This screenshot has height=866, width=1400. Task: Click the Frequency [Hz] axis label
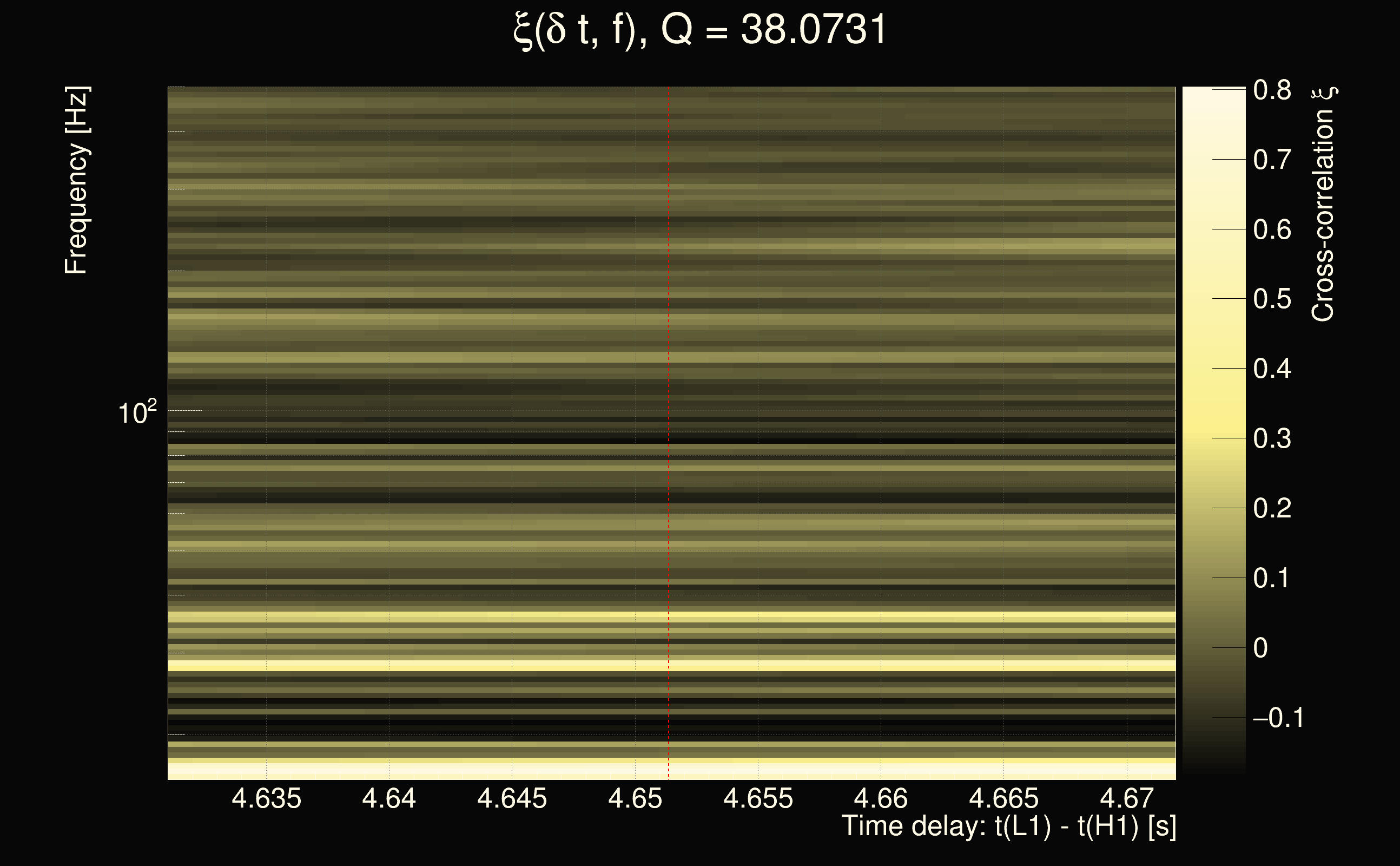[76, 180]
